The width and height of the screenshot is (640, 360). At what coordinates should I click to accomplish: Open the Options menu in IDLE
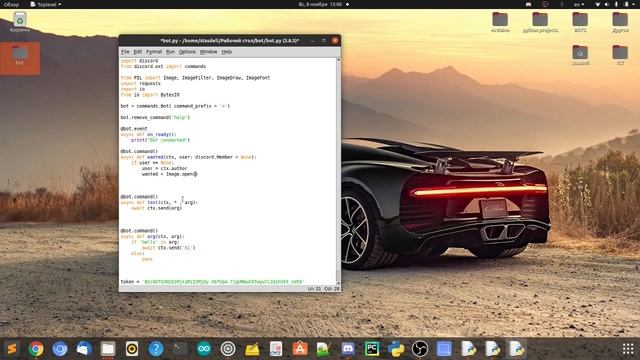pos(187,52)
